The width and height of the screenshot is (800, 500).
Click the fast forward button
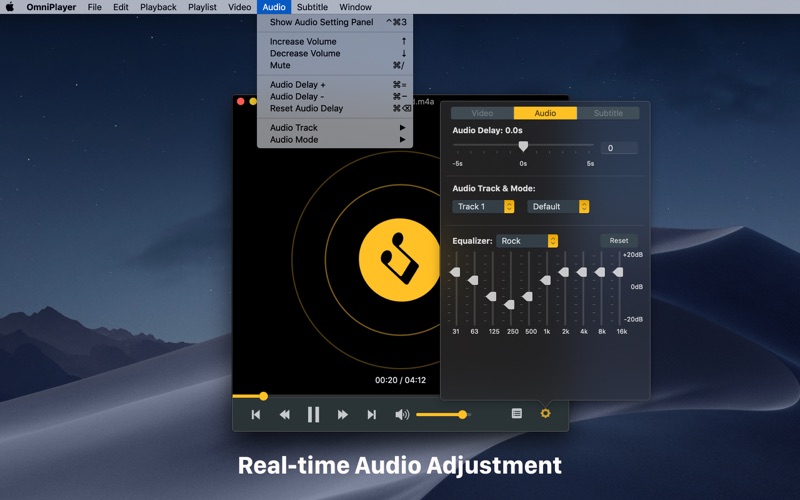pos(343,414)
